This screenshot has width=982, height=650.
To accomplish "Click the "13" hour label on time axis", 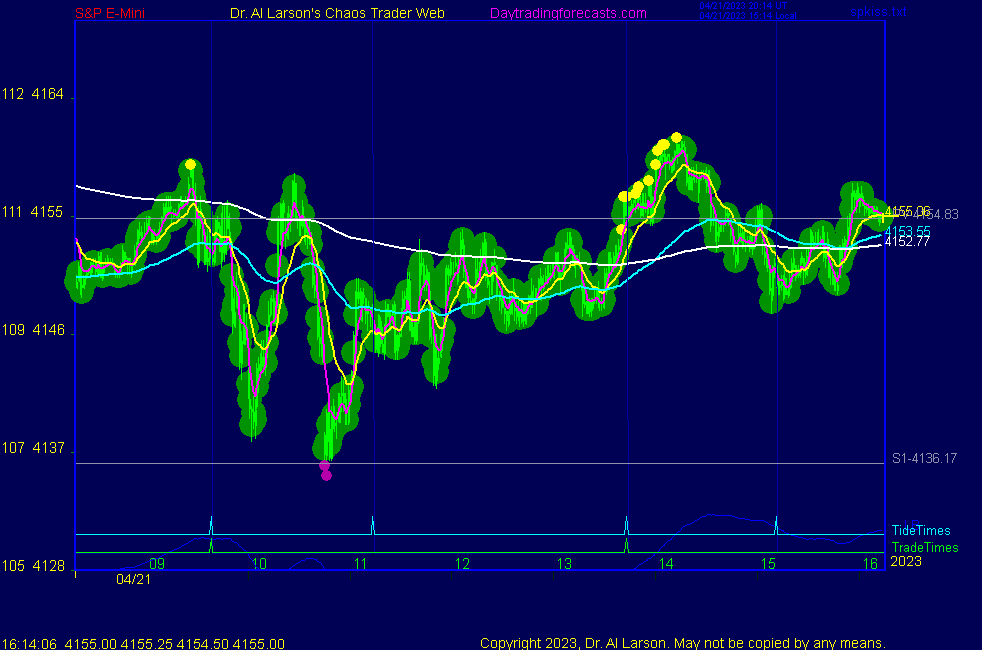I will 564,564.
